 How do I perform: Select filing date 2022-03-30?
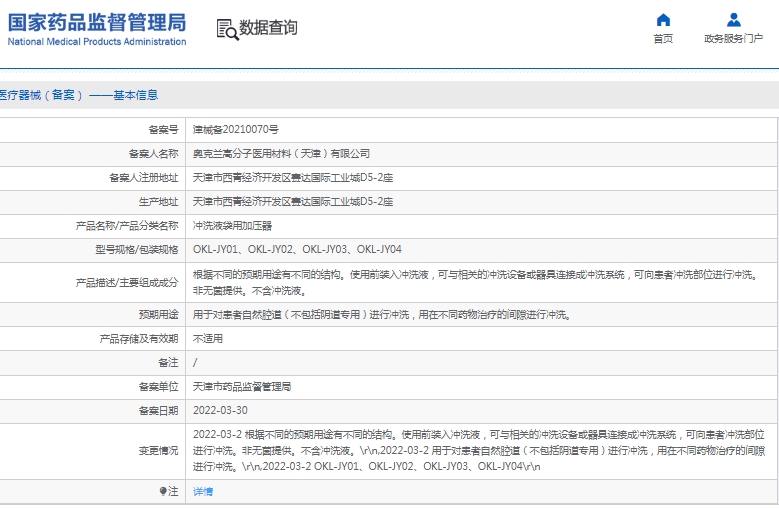coord(220,411)
